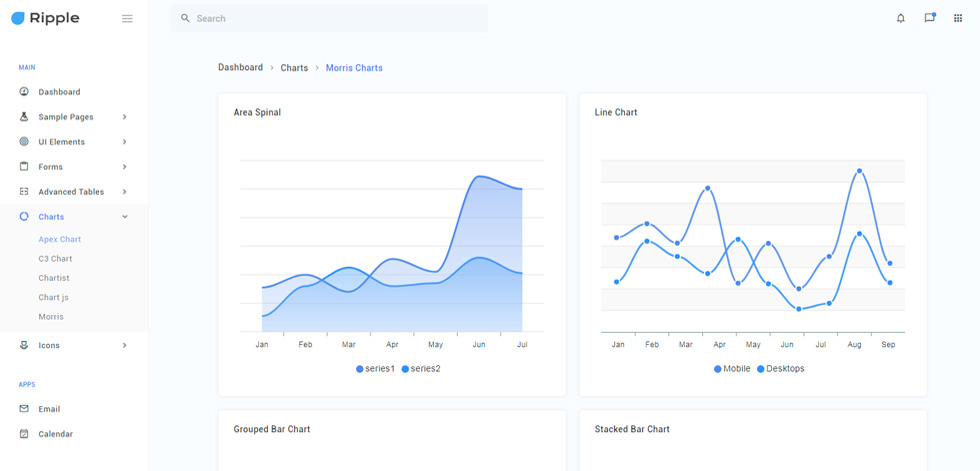
Task: Click the APPS section heading
Action: [27, 385]
